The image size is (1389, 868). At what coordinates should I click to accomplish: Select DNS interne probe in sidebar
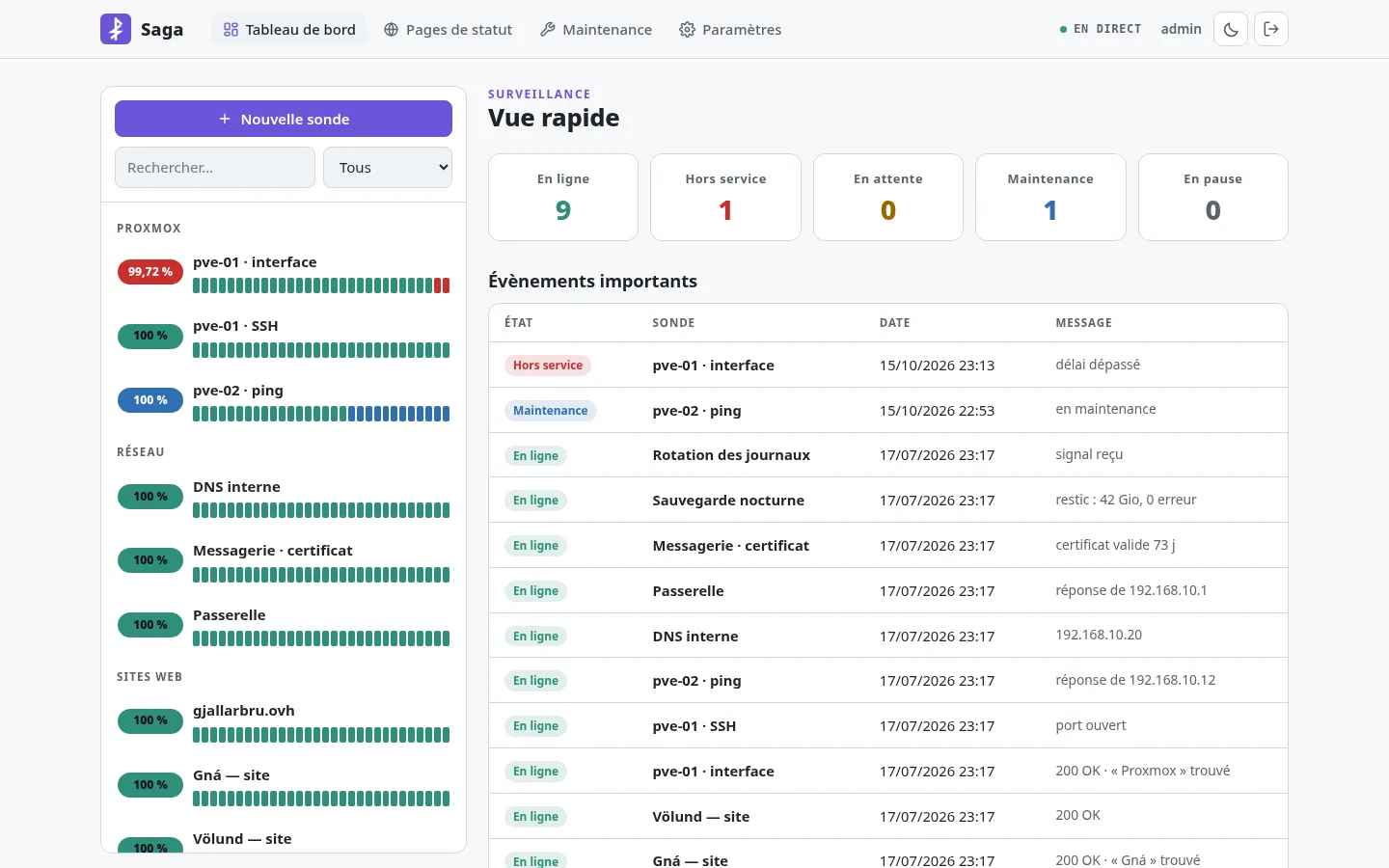(284, 498)
